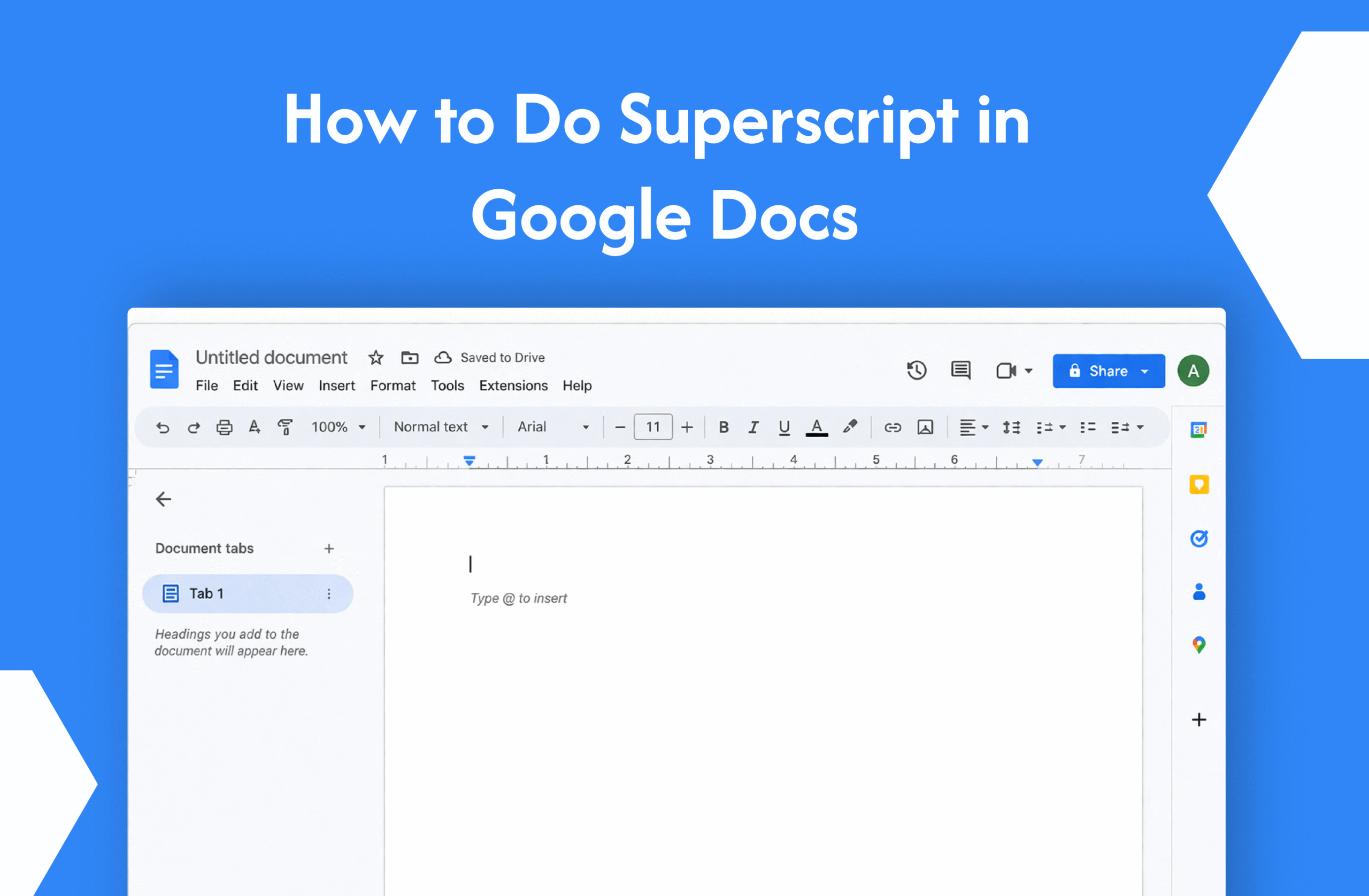Open the View menu
This screenshot has width=1369, height=896.
pos(288,386)
